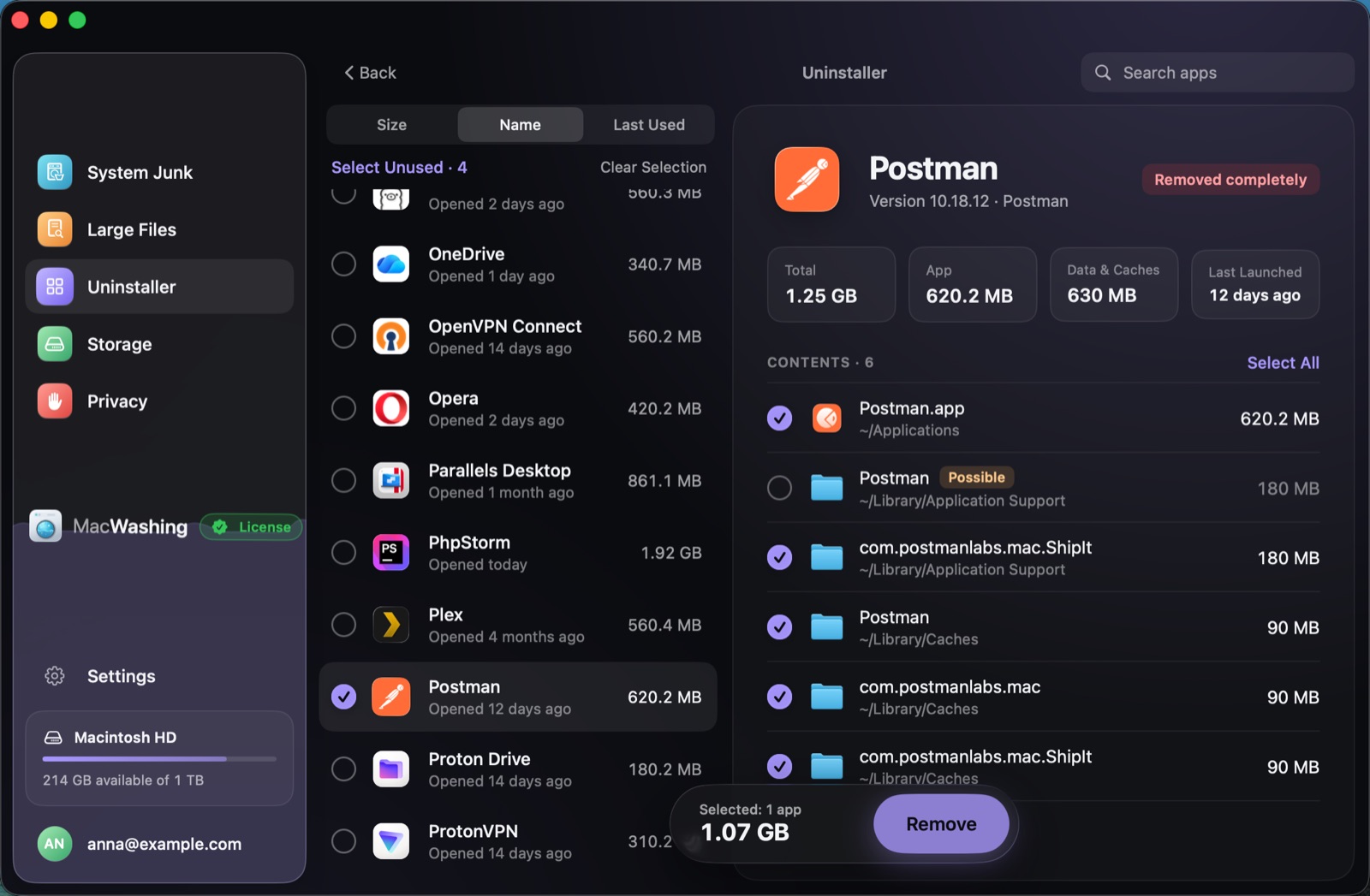Image resolution: width=1370 pixels, height=896 pixels.
Task: Click the Total 1.25 GB card
Action: (831, 284)
